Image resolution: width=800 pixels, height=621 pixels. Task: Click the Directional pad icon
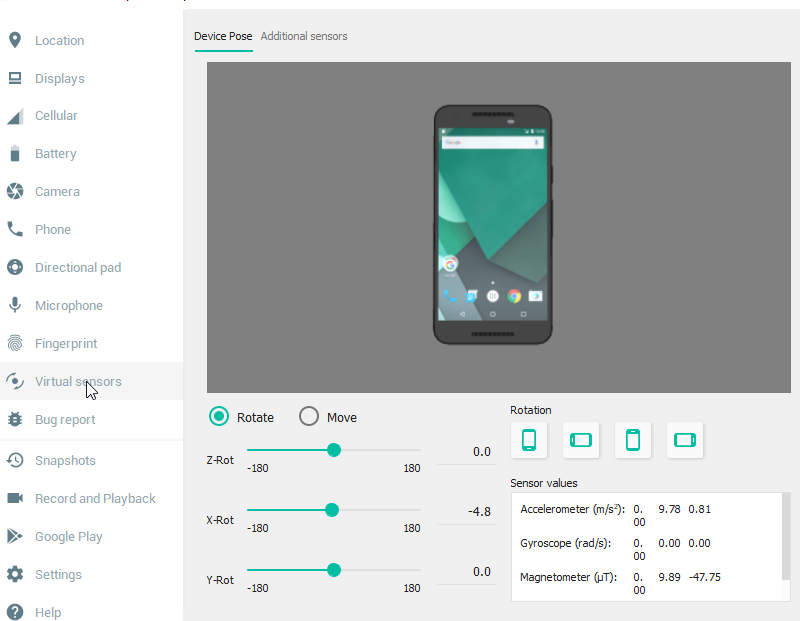click(x=15, y=267)
